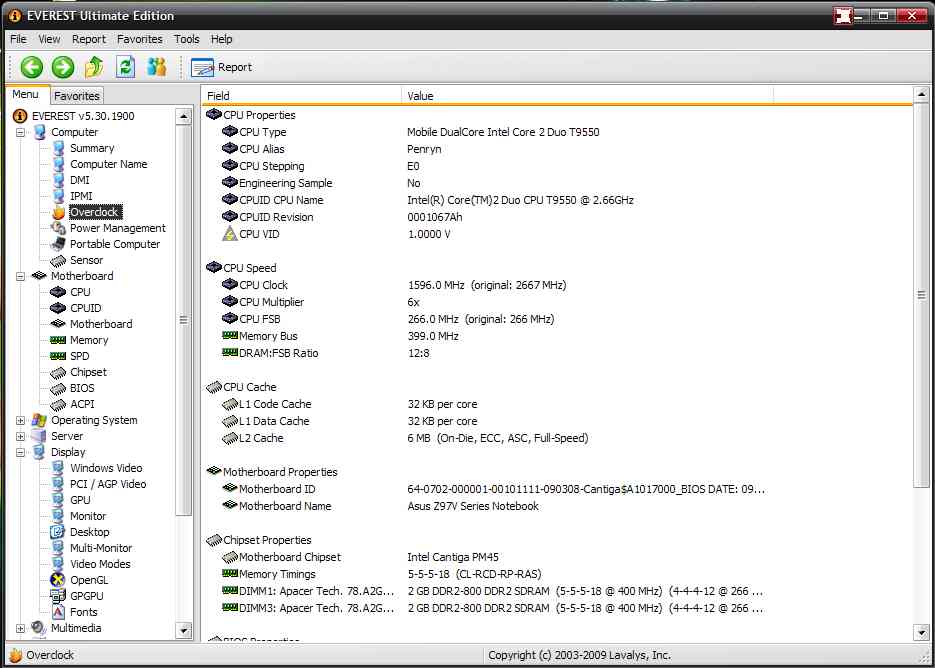Click the CPU VID warning voltage icon
935x668 pixels.
(x=230, y=234)
